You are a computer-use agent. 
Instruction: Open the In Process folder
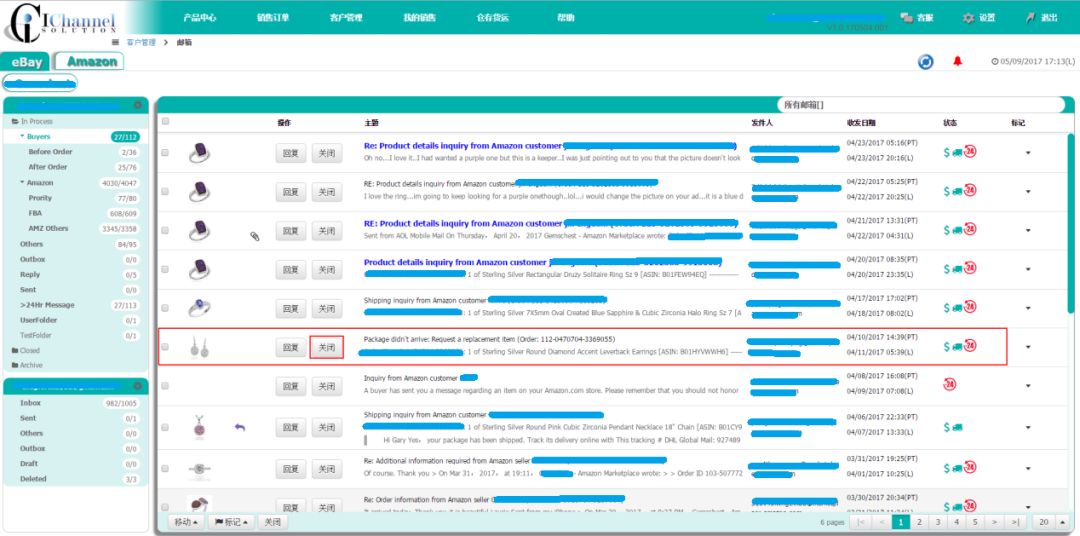pyautogui.click(x=32, y=121)
